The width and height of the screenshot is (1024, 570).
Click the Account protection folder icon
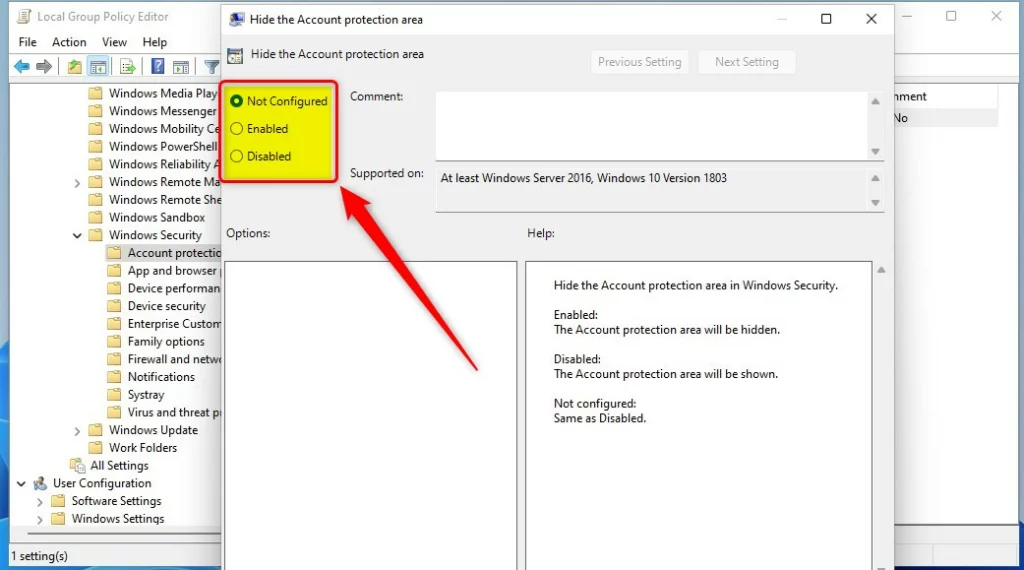pos(114,252)
